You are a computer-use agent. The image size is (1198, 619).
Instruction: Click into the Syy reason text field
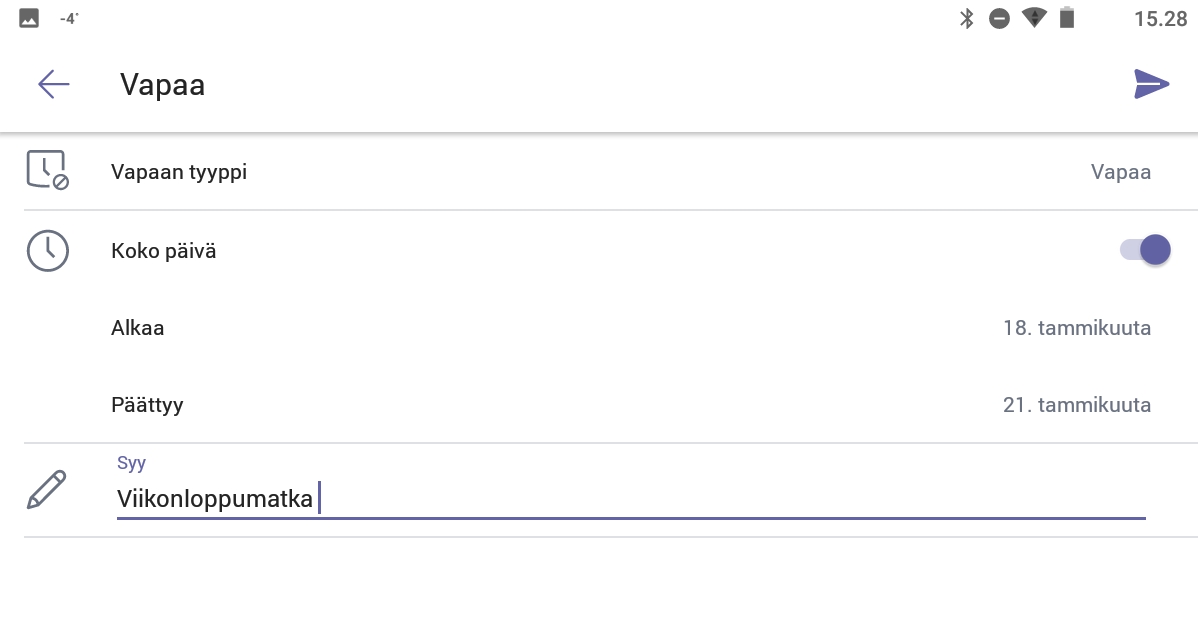click(630, 498)
